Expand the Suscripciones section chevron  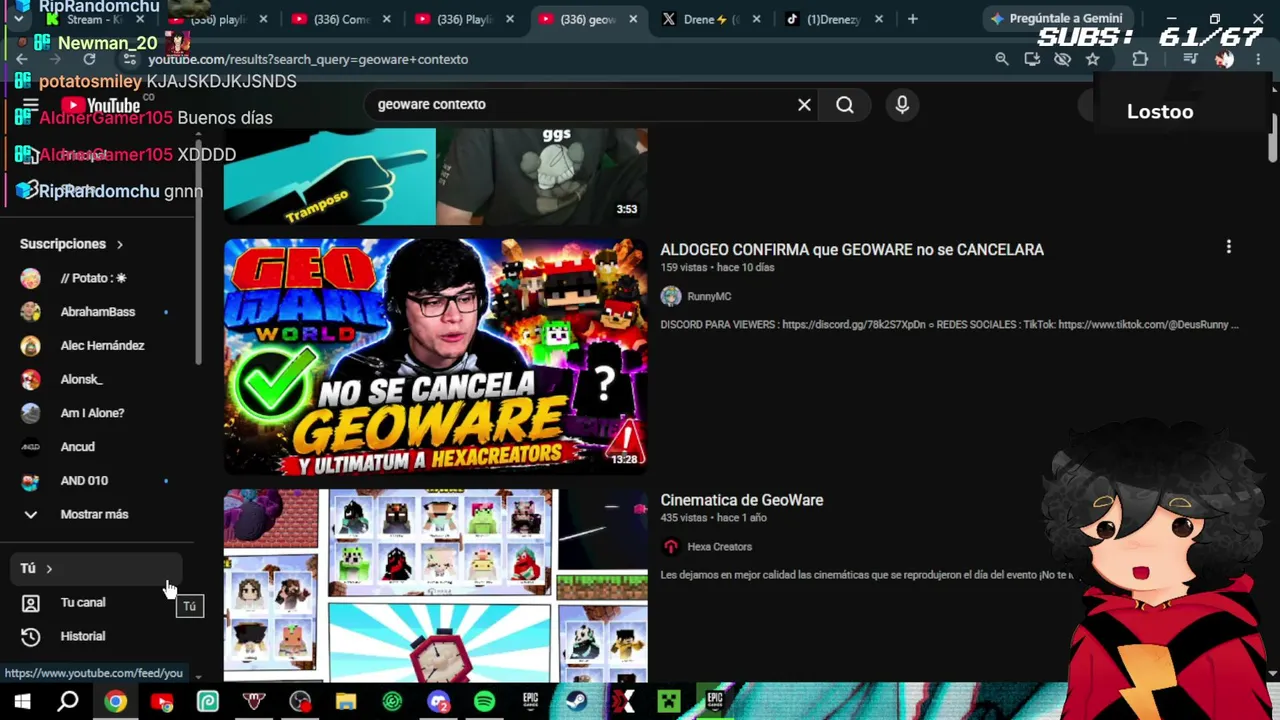coord(120,244)
